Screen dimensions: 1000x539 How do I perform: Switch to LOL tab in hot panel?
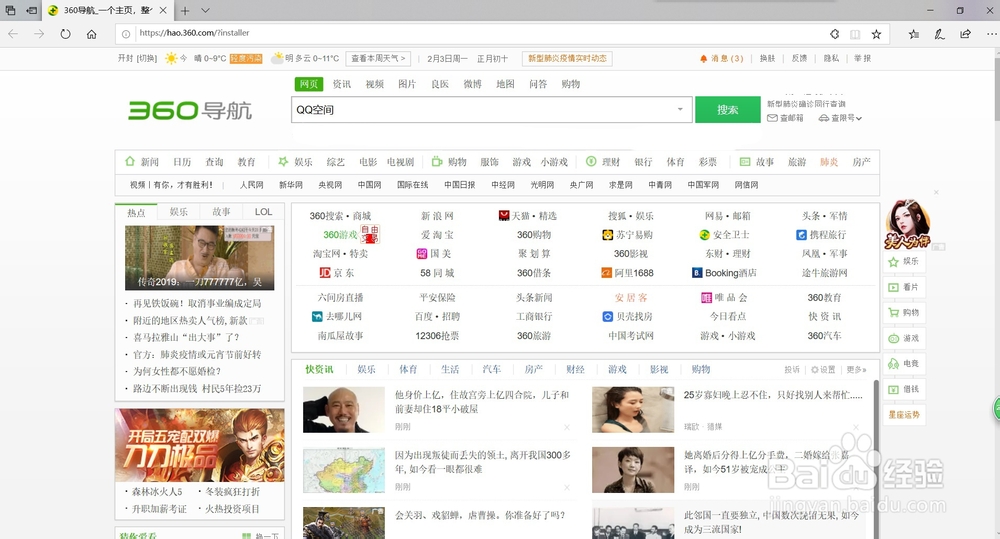(x=263, y=212)
